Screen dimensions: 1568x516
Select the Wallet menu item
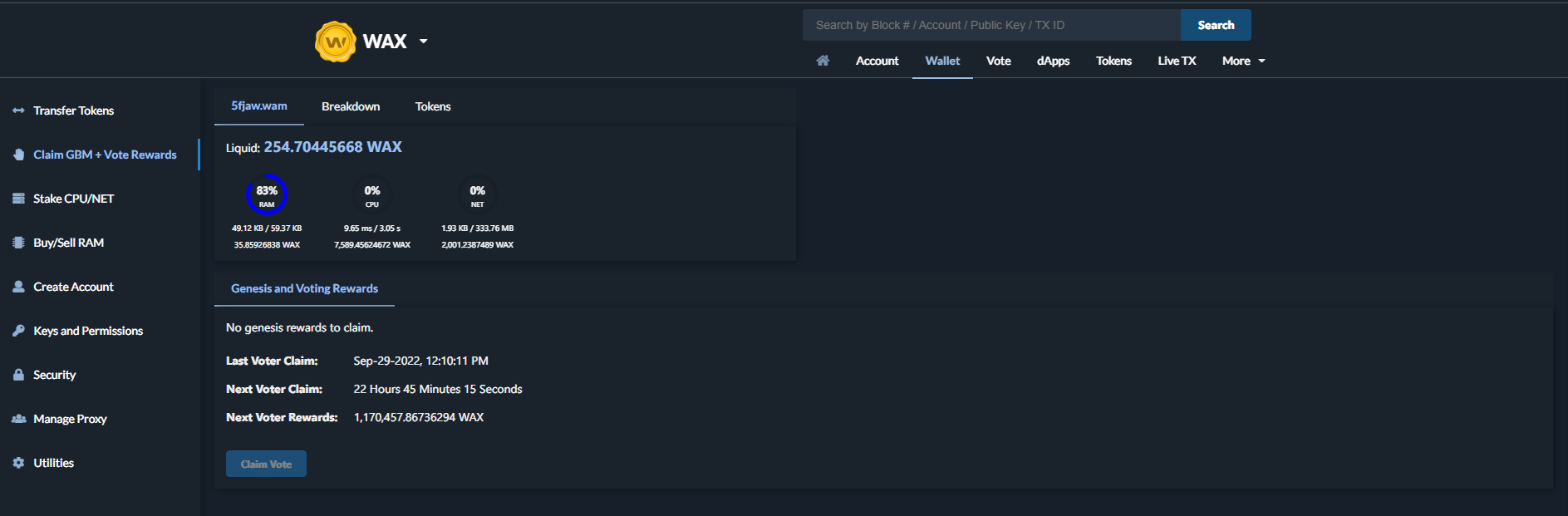pos(942,61)
